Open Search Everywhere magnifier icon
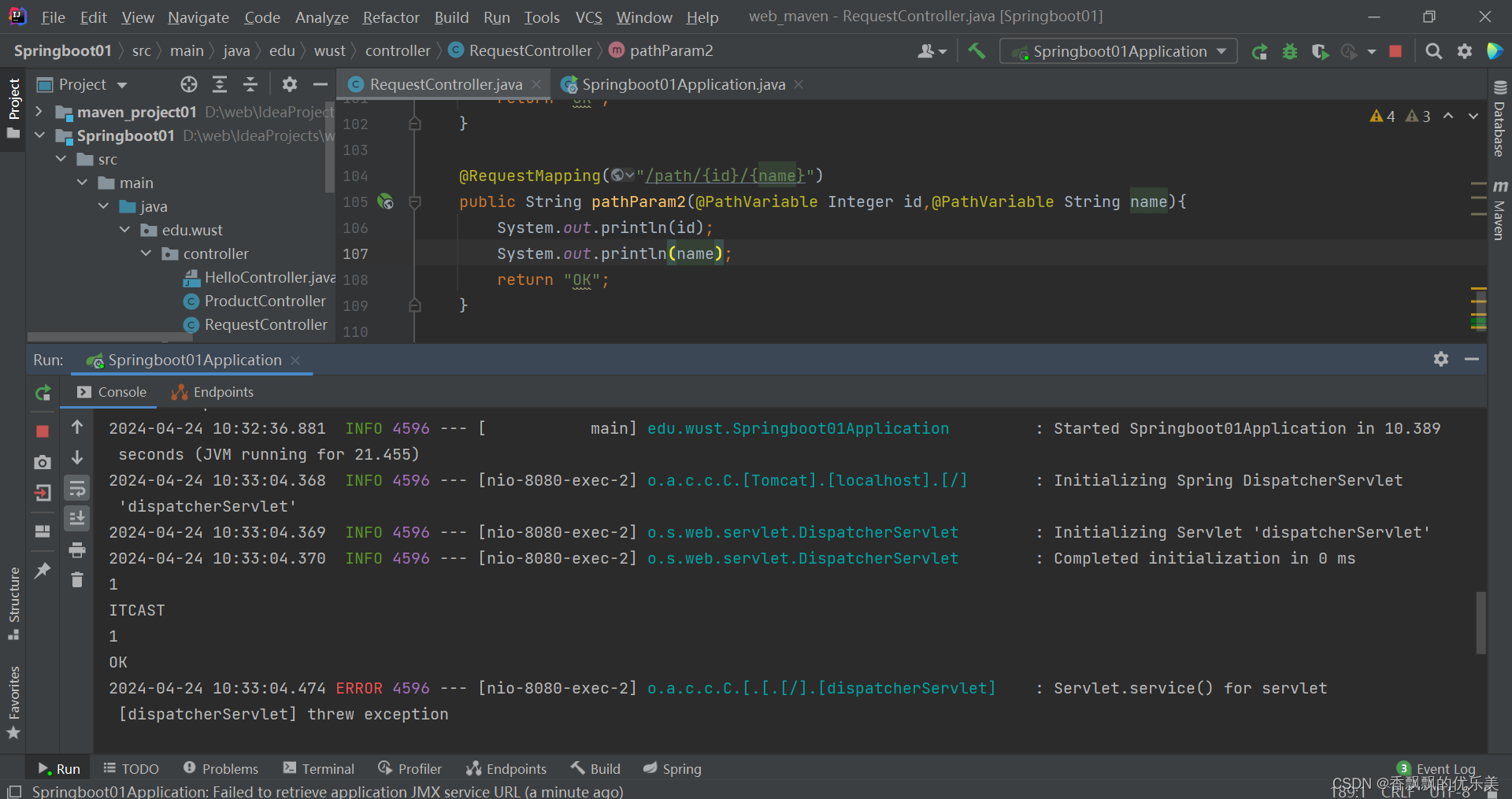The height and width of the screenshot is (799, 1512). coord(1434,52)
